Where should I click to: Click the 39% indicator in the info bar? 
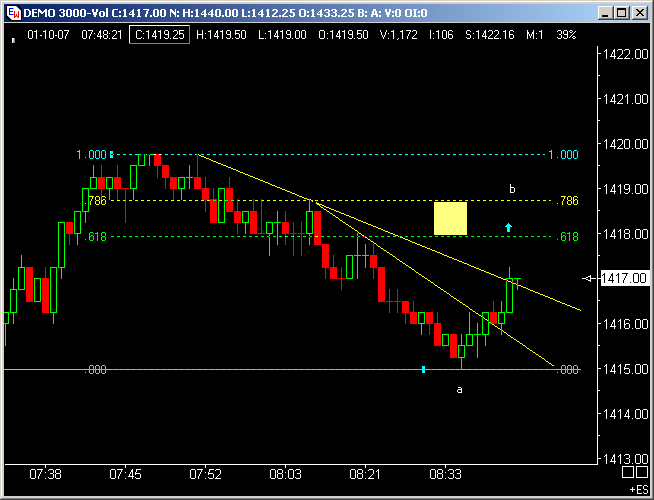click(x=566, y=35)
